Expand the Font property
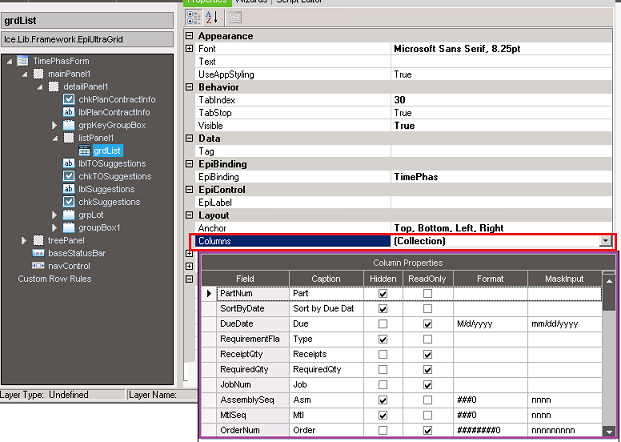 [x=189, y=48]
